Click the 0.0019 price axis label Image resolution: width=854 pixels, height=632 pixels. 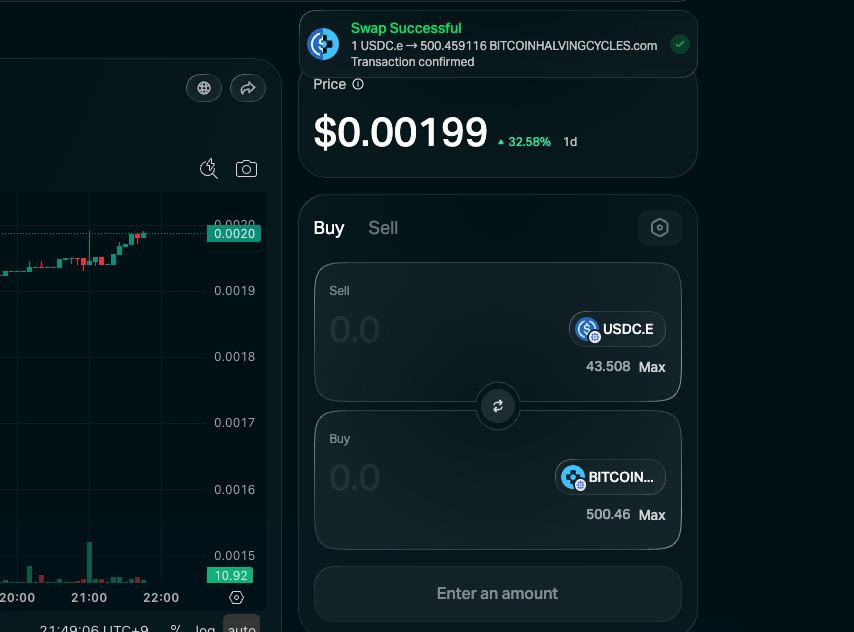(x=235, y=291)
